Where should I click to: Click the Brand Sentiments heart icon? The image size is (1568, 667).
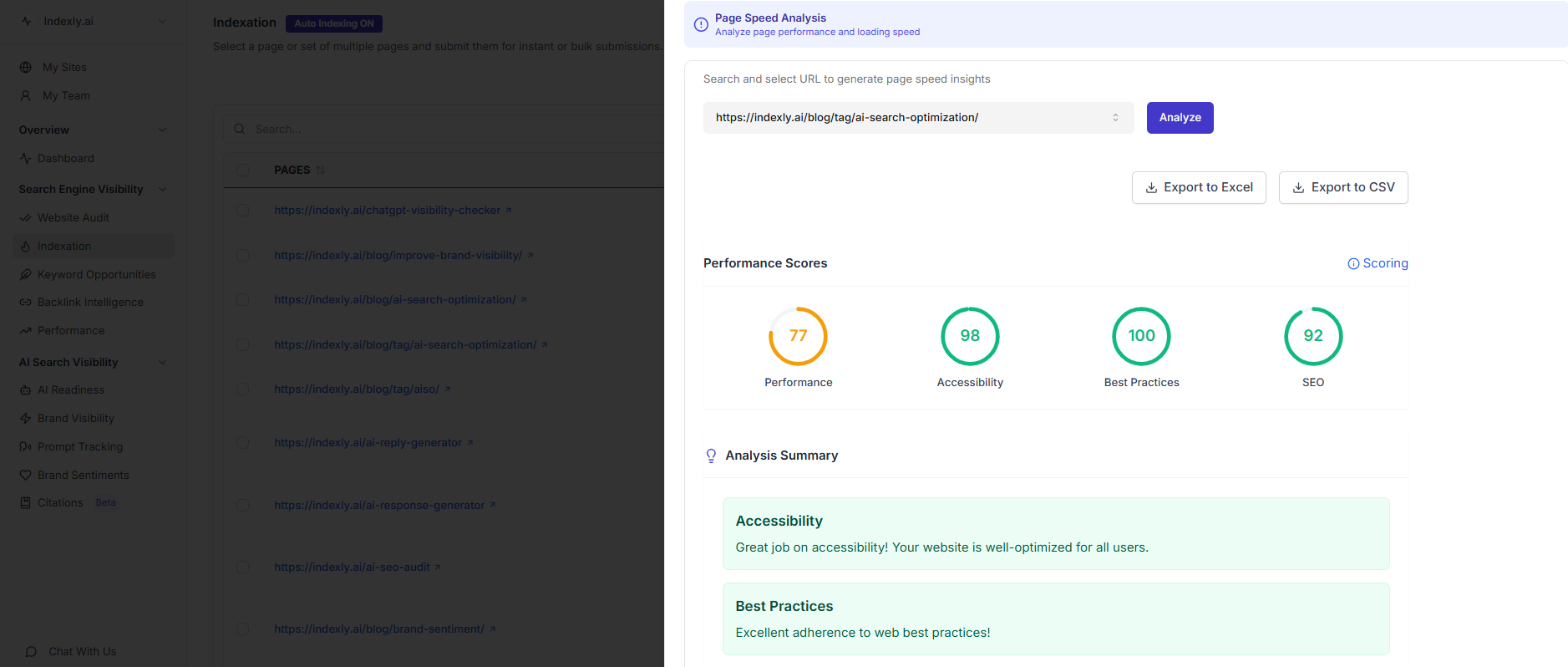26,476
